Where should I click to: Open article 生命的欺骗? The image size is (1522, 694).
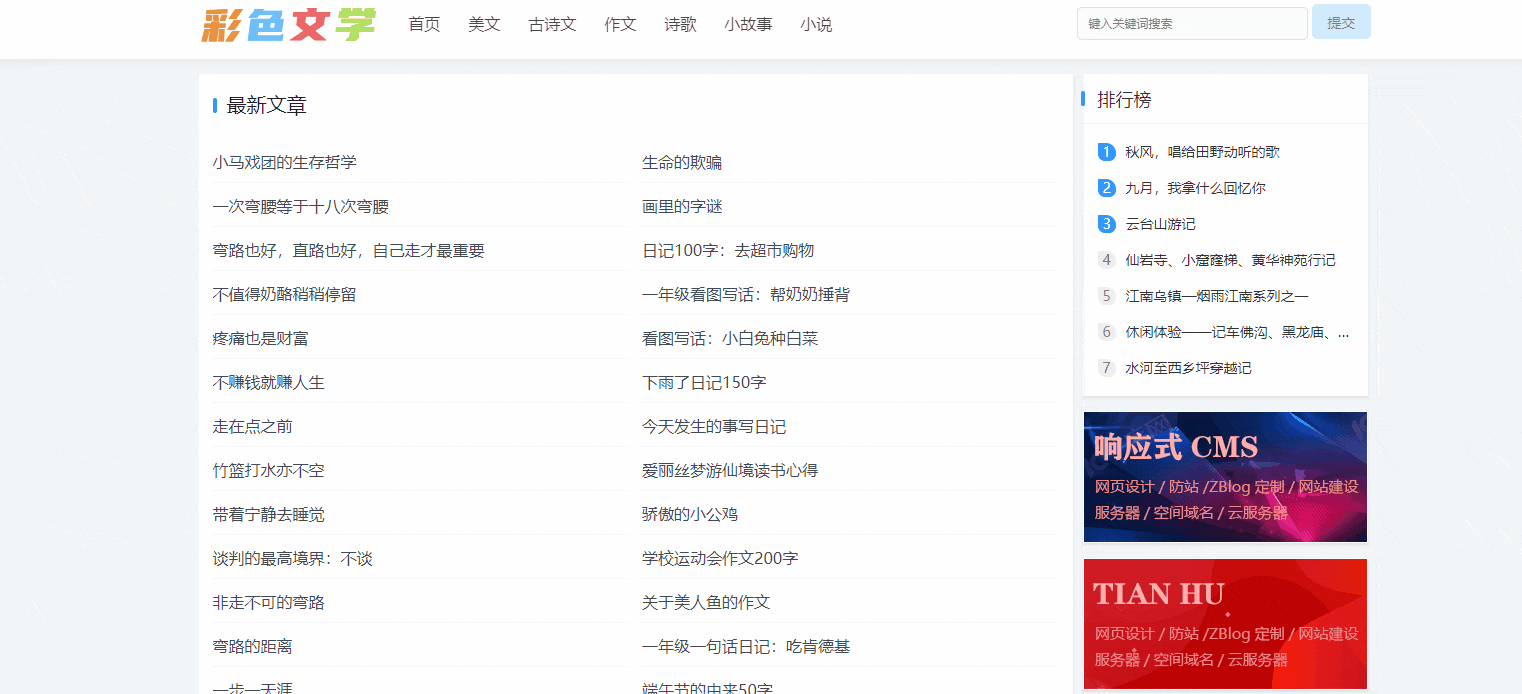(x=682, y=162)
